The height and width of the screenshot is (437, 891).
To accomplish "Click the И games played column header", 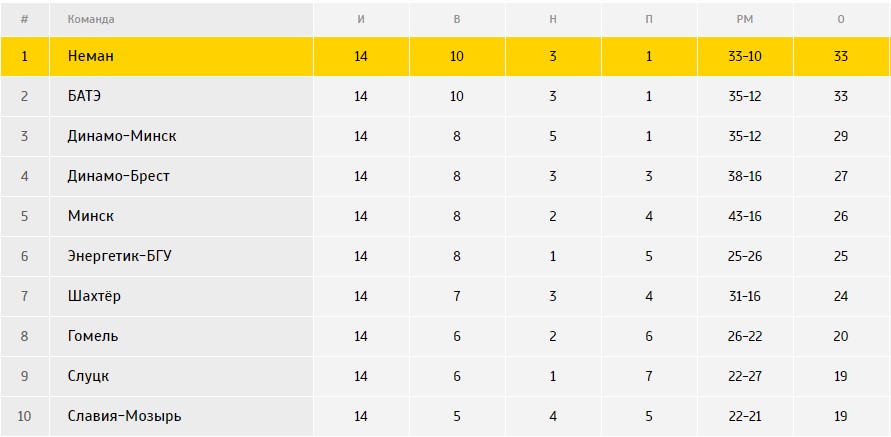I will point(361,19).
